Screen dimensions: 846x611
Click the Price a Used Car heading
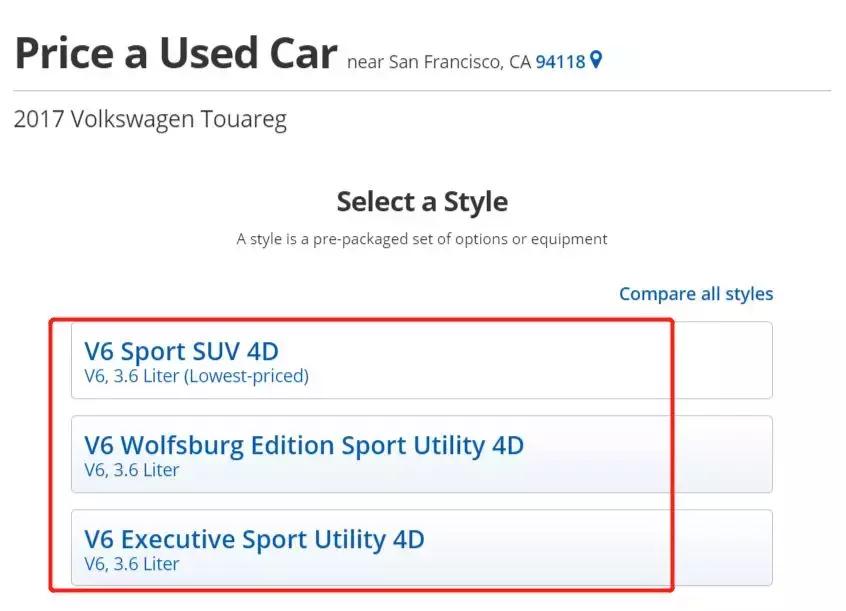click(x=175, y=51)
